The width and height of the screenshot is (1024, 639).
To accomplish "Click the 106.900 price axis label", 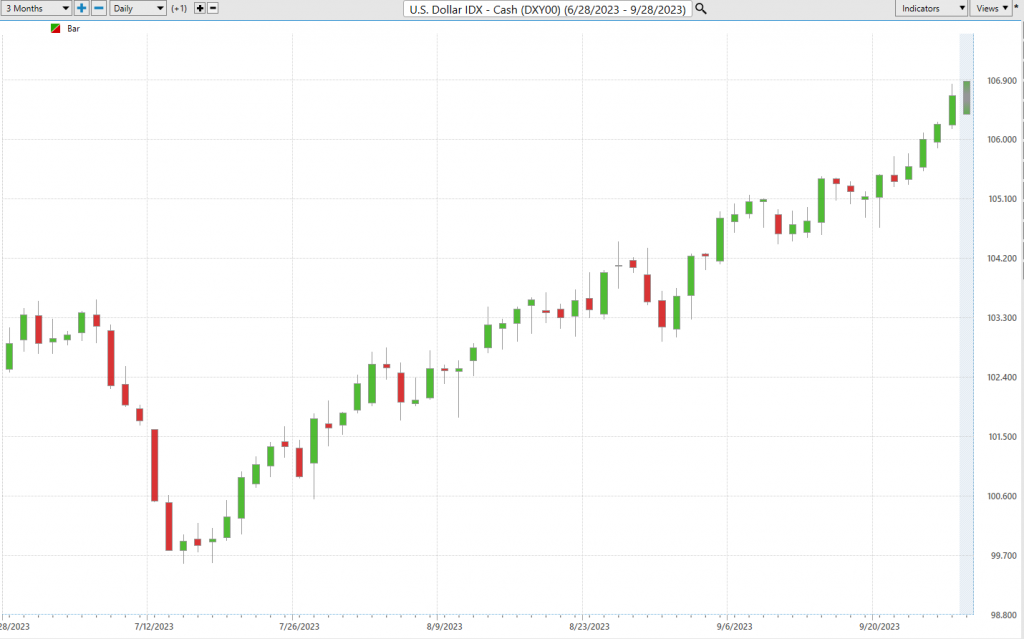I will coord(1002,80).
